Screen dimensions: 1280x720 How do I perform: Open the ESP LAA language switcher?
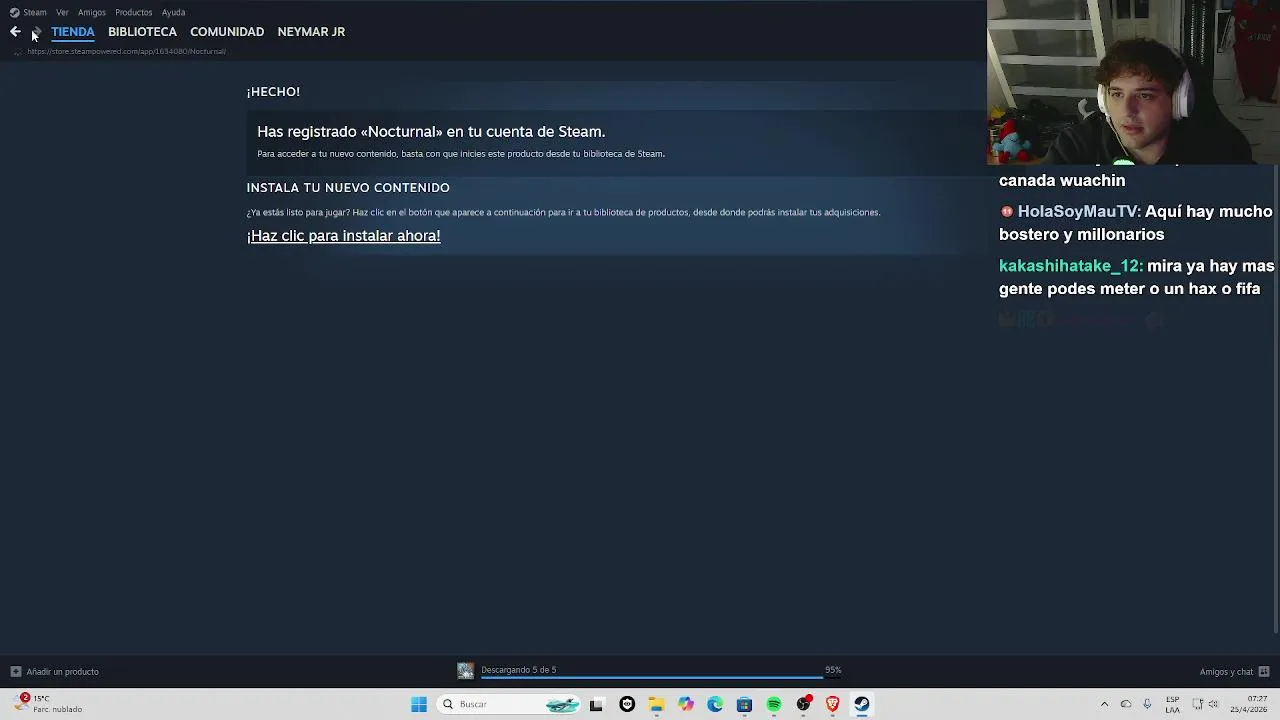tap(1172, 704)
